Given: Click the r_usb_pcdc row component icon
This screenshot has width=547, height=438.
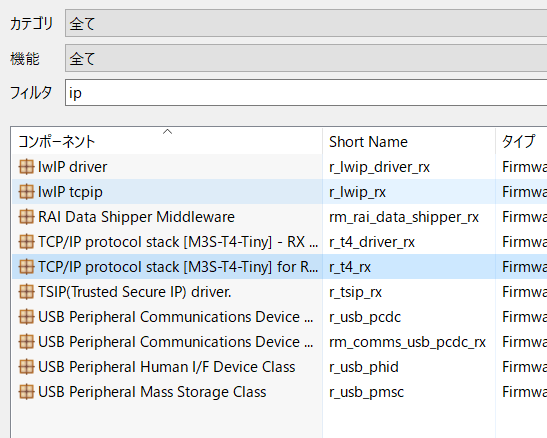Looking at the screenshot, I should pos(27,317).
